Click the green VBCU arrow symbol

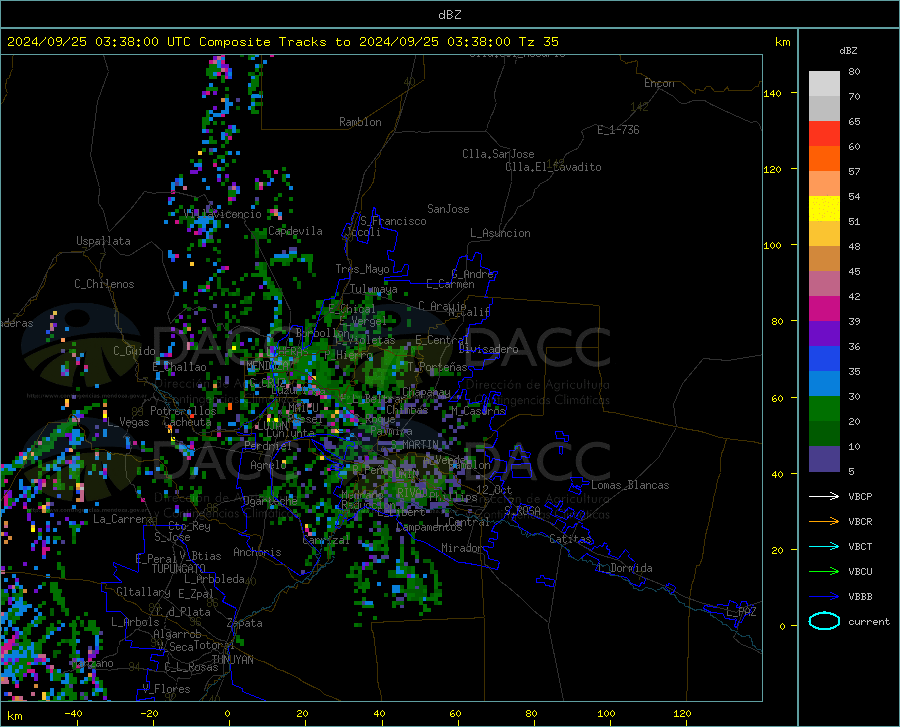(x=824, y=572)
